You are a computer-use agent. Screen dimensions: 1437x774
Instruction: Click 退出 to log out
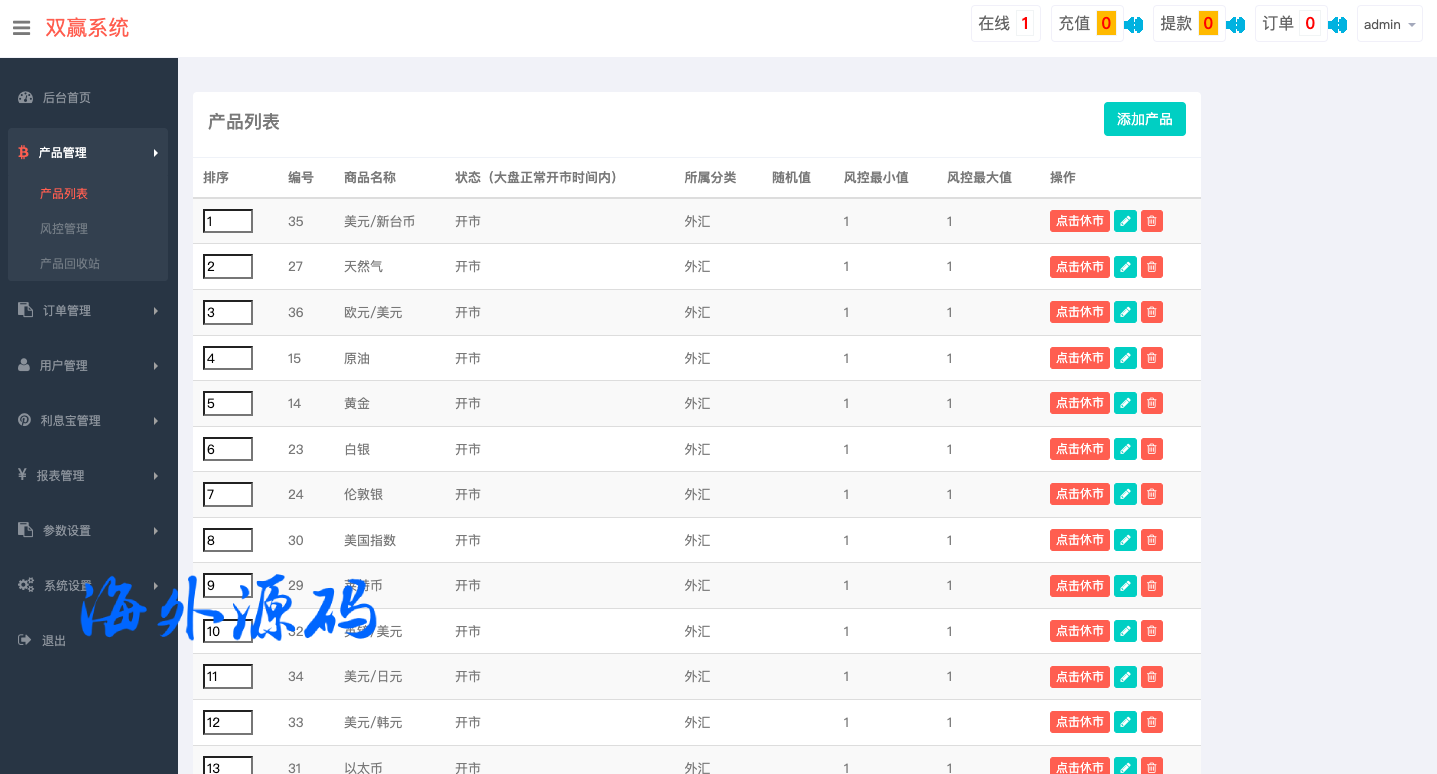(x=53, y=641)
